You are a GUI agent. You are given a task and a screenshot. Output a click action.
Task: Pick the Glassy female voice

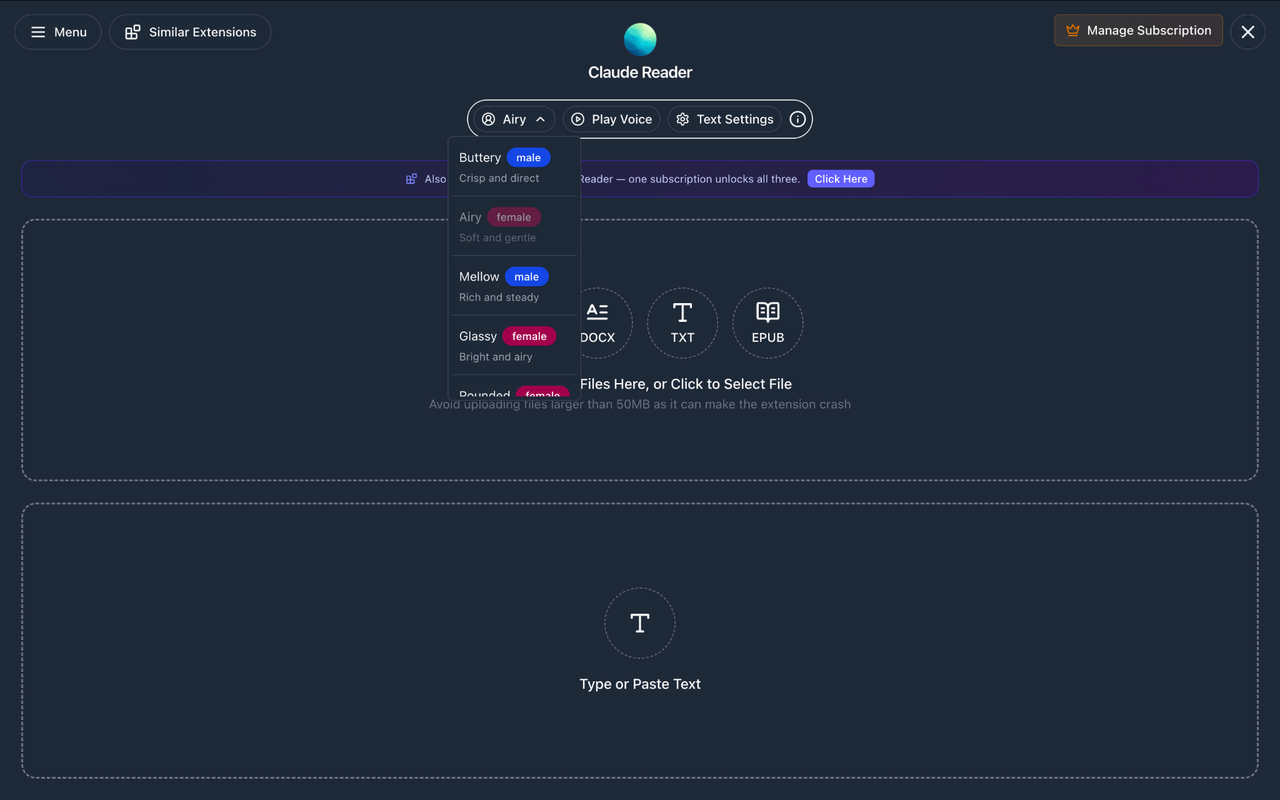click(514, 345)
